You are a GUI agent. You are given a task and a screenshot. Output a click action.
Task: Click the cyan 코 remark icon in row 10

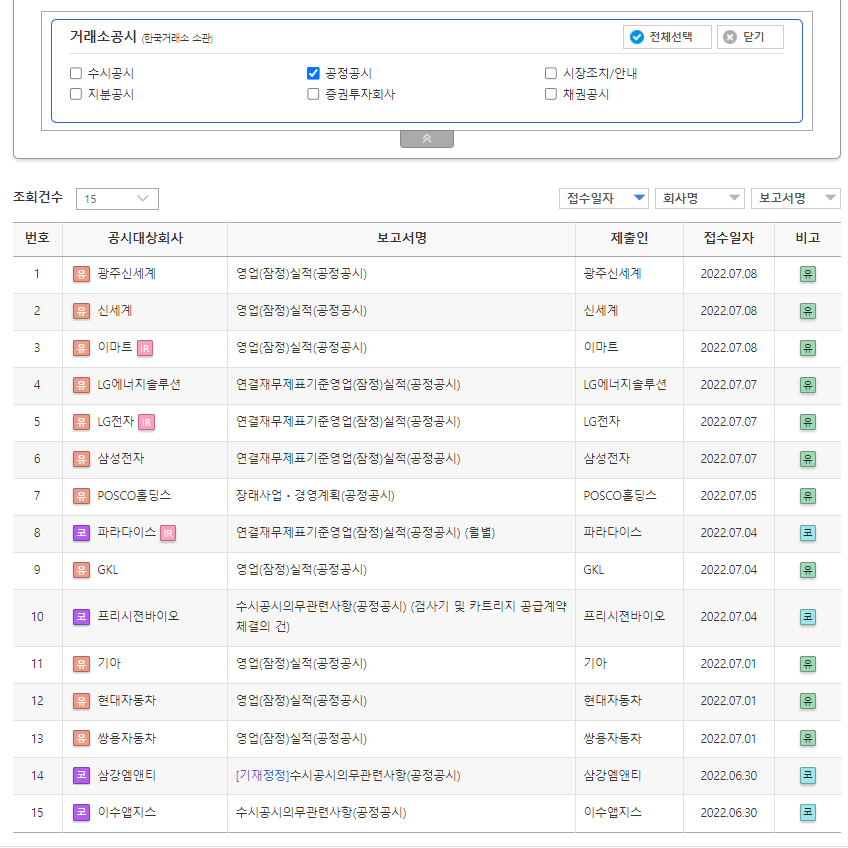coord(807,617)
